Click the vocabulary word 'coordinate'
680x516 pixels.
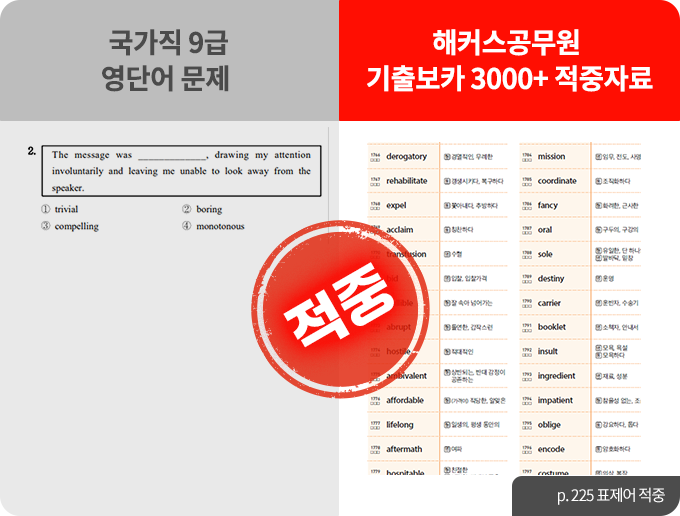557,181
